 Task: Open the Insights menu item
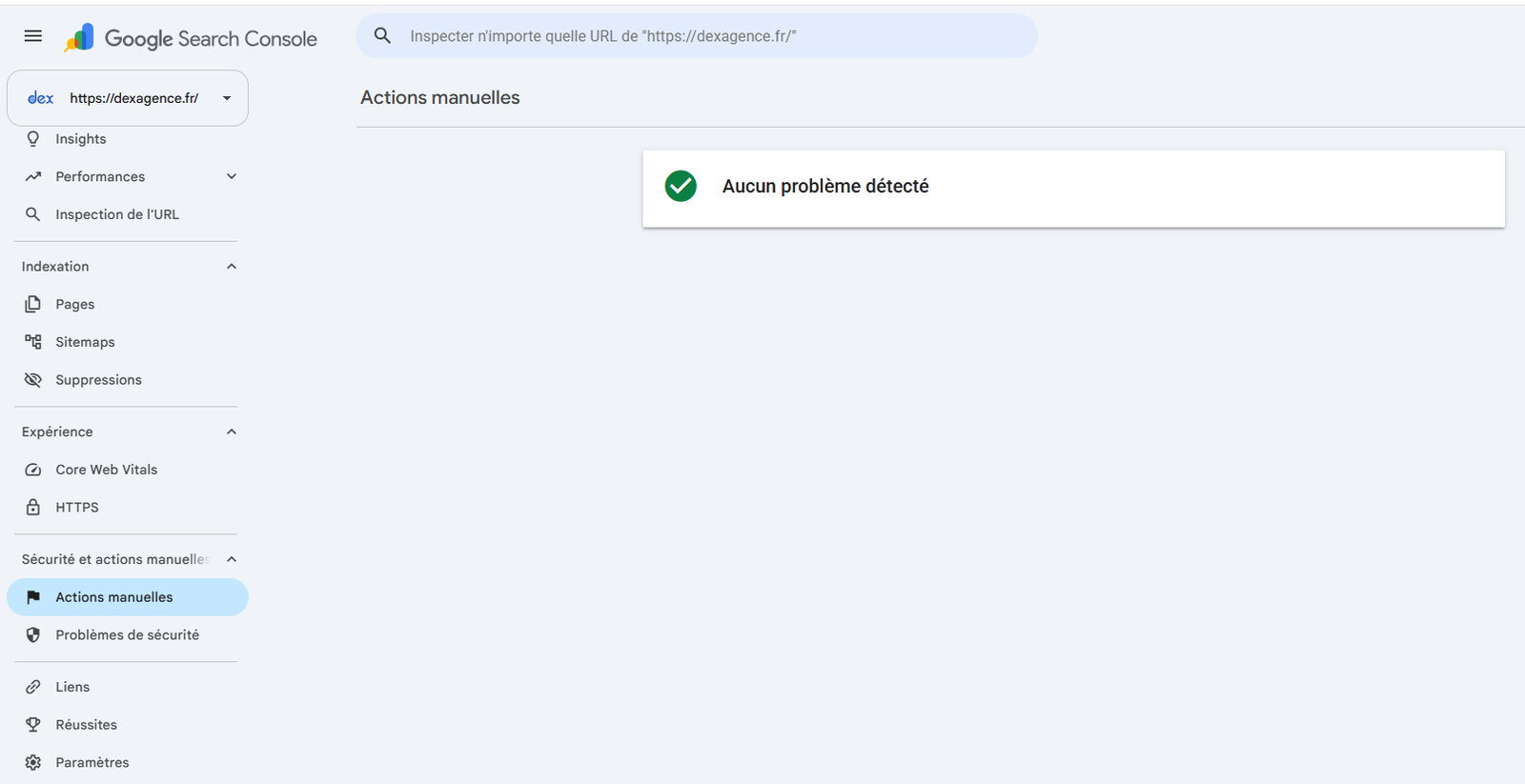[x=128, y=139]
